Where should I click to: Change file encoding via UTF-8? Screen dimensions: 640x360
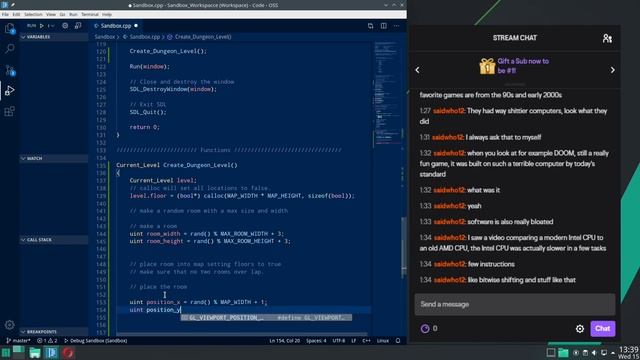click(x=339, y=340)
